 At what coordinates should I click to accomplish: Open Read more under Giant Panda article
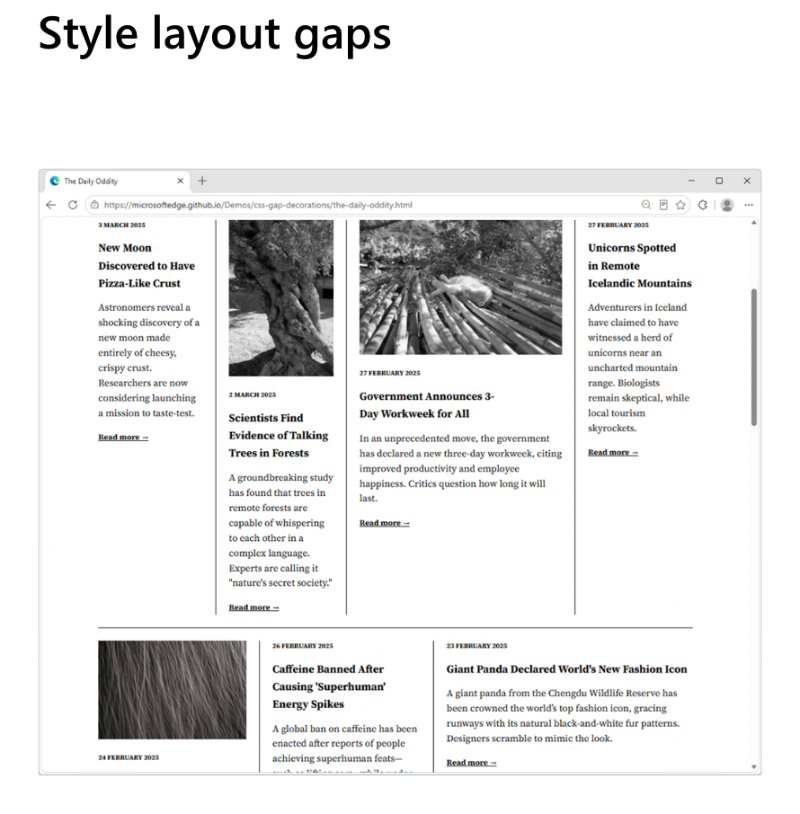pyautogui.click(x=471, y=762)
